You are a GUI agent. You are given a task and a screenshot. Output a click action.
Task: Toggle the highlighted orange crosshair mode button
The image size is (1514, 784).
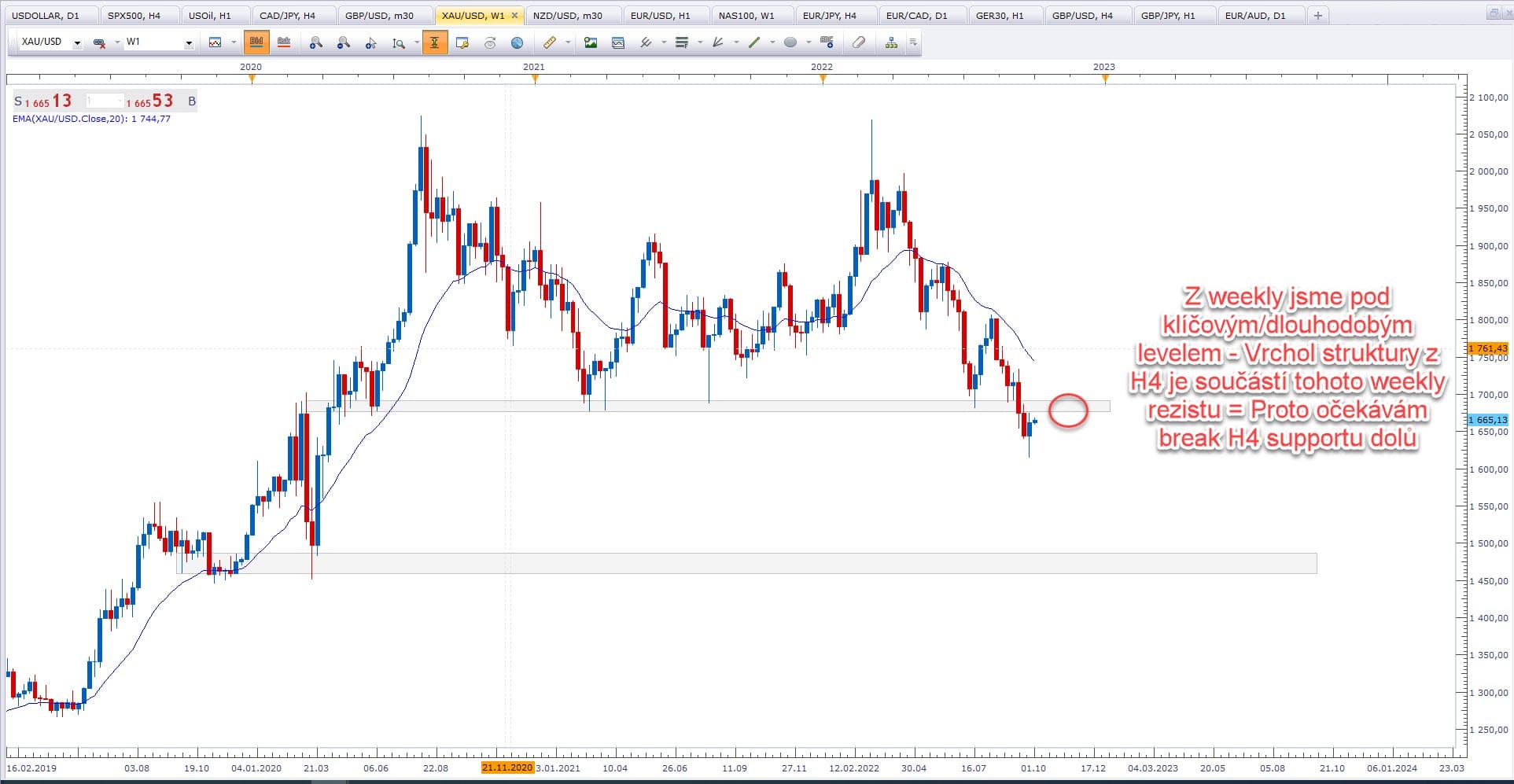pos(434,42)
